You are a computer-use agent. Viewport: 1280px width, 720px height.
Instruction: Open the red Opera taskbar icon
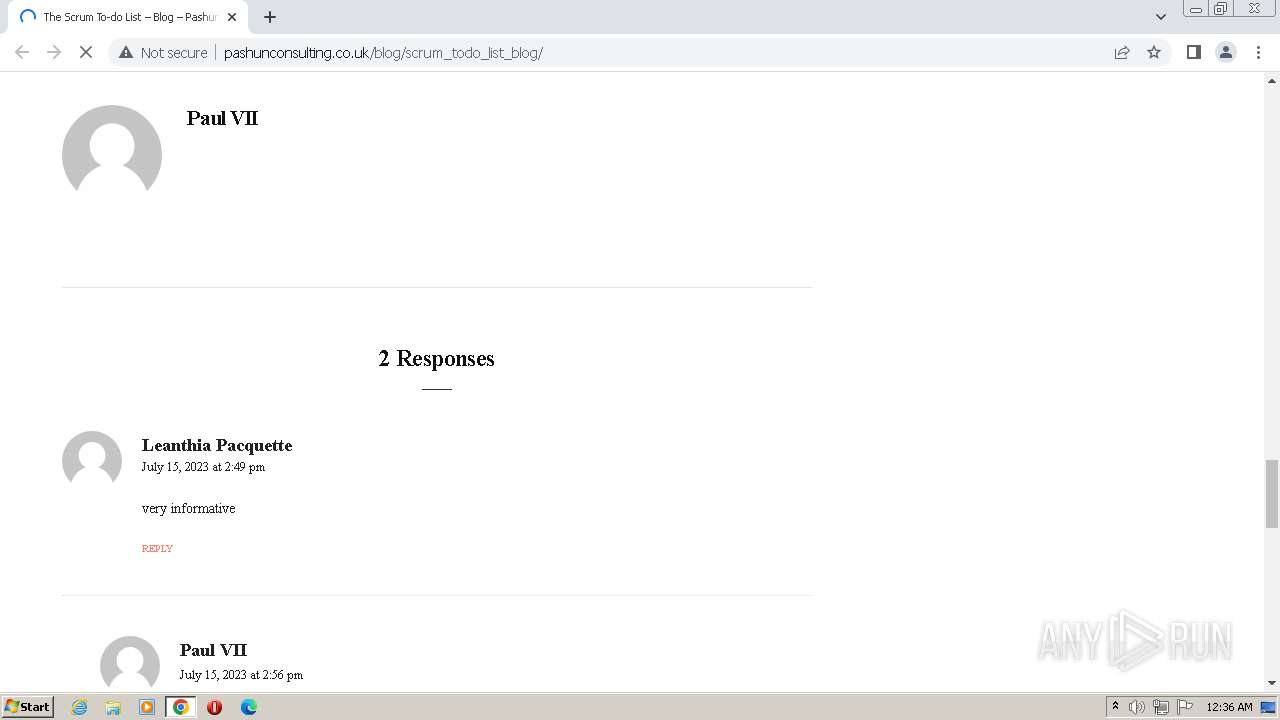[214, 707]
